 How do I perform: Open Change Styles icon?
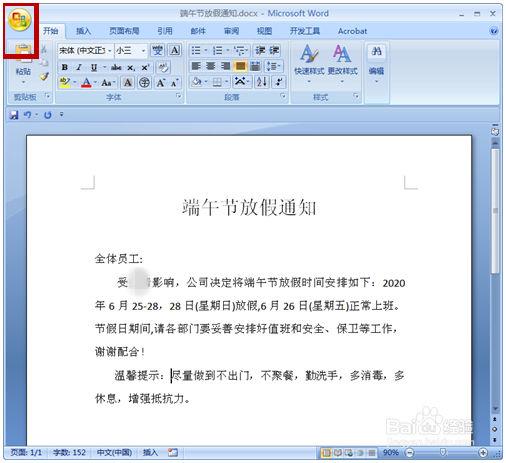pyautogui.click(x=342, y=60)
